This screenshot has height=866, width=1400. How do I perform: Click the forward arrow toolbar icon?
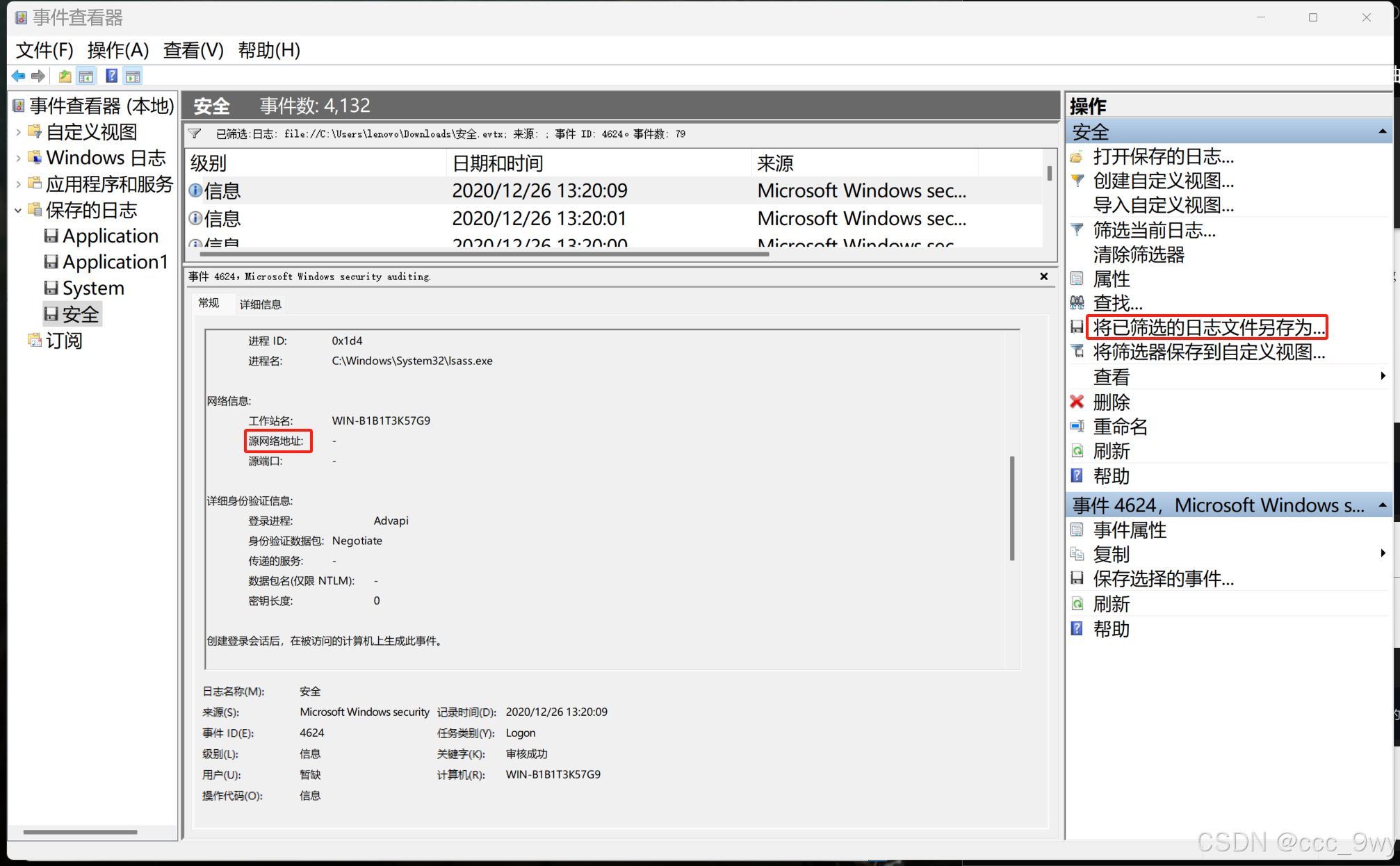[x=39, y=76]
